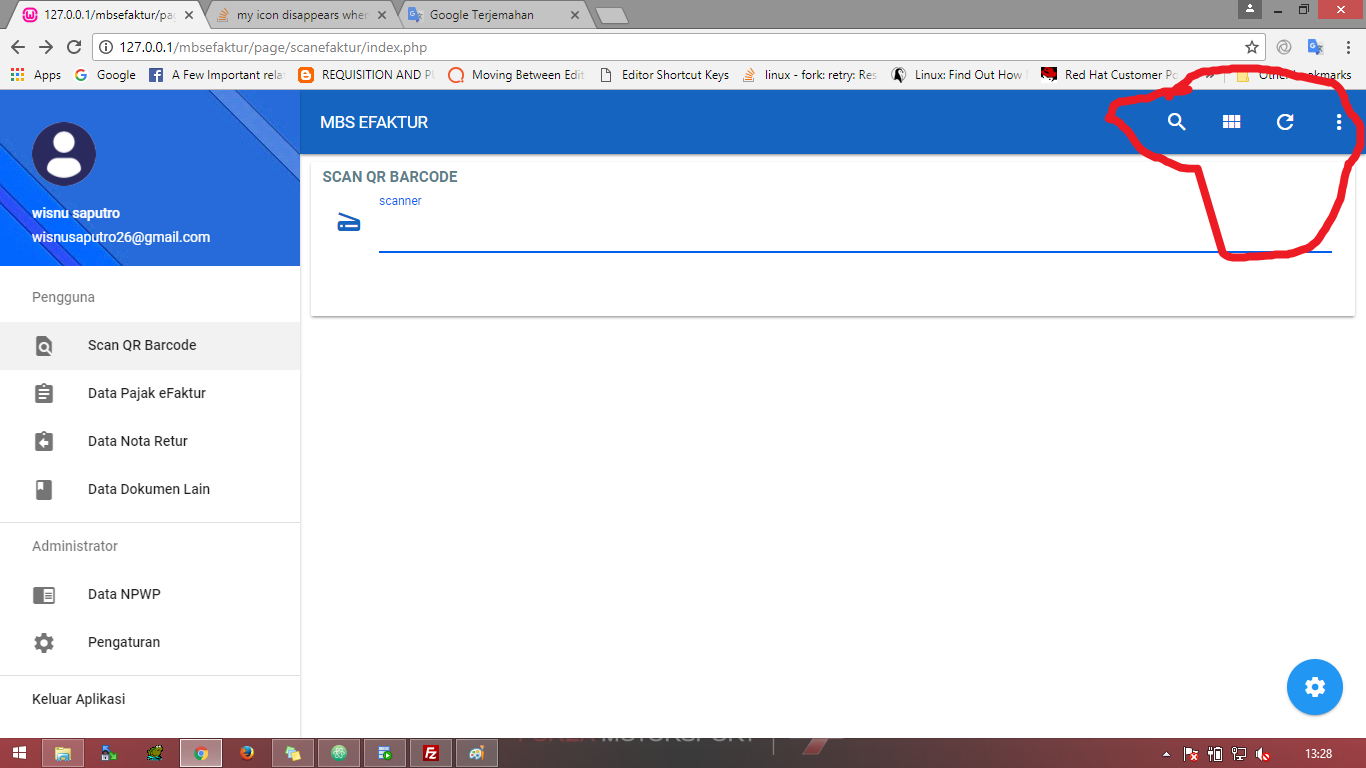The width and height of the screenshot is (1366, 768).
Task: Click the Data Nota Retur icon
Action: point(44,441)
